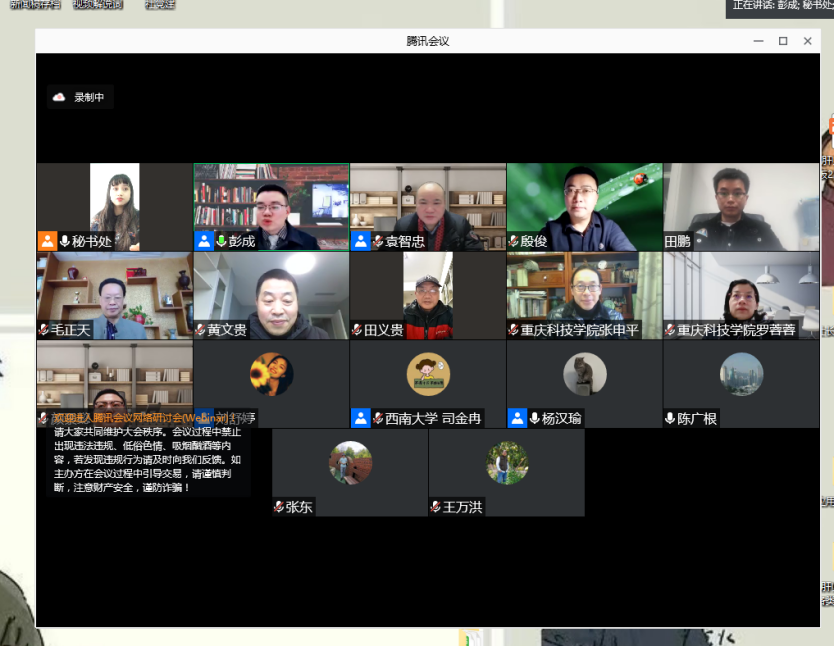The width and height of the screenshot is (834, 646).
Task: Click the muted mic icon beside 王万洪
Action: coord(436,507)
